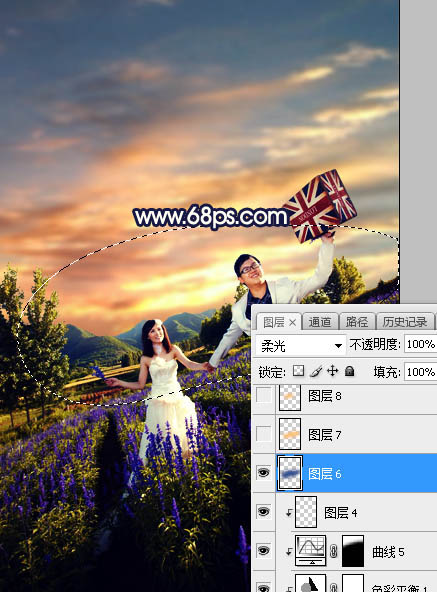The width and height of the screenshot is (437, 592).
Task: Click the lock image pixels brush icon
Action: coord(316,371)
